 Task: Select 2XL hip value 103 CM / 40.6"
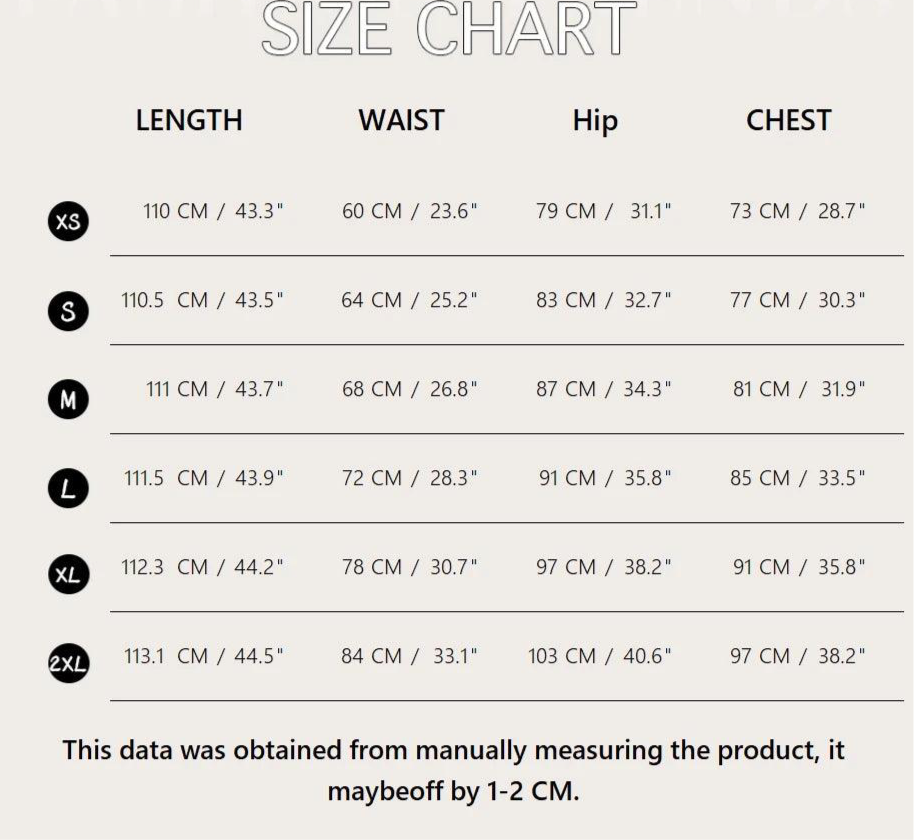pos(599,656)
